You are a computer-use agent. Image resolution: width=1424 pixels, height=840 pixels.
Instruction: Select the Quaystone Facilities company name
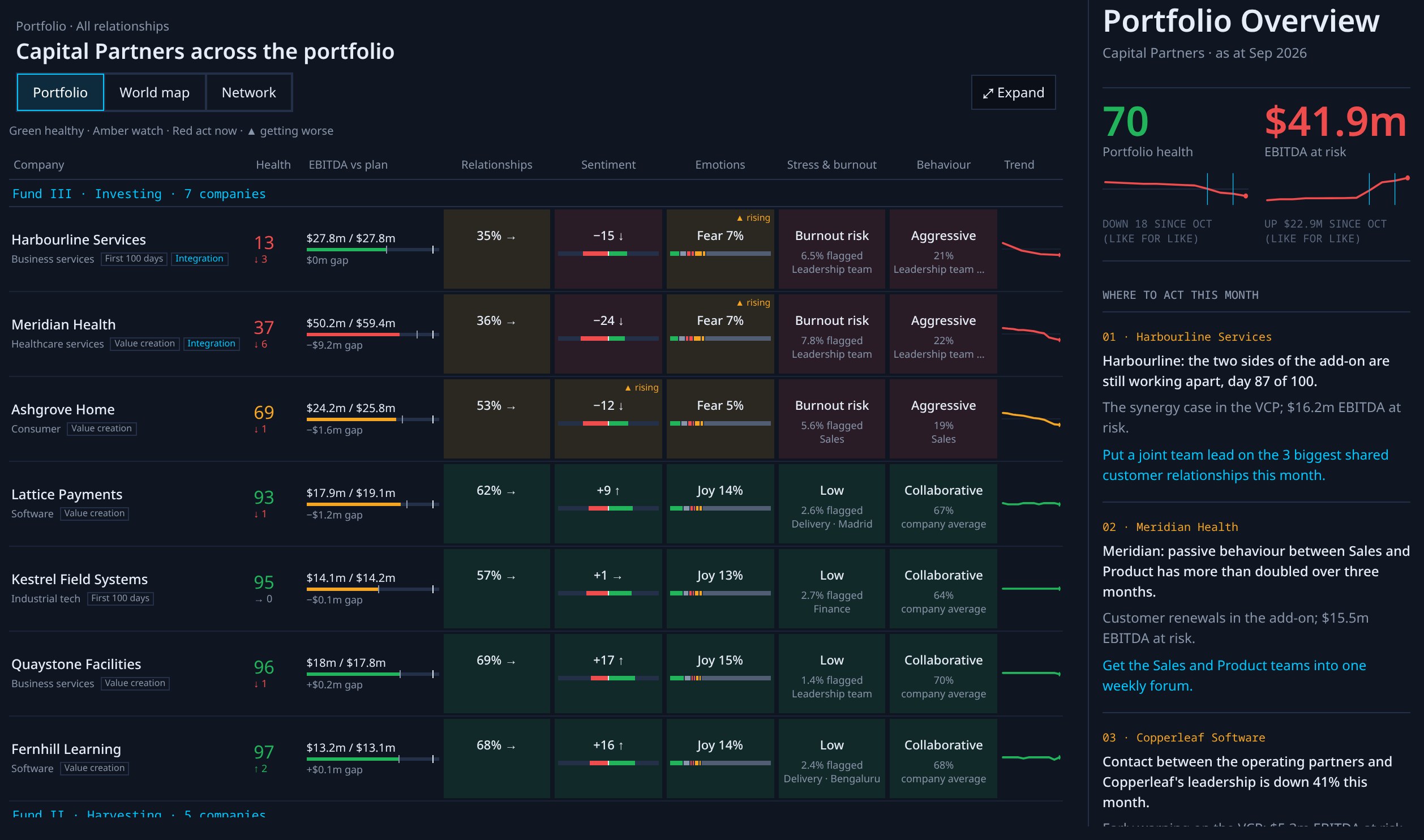tap(76, 664)
